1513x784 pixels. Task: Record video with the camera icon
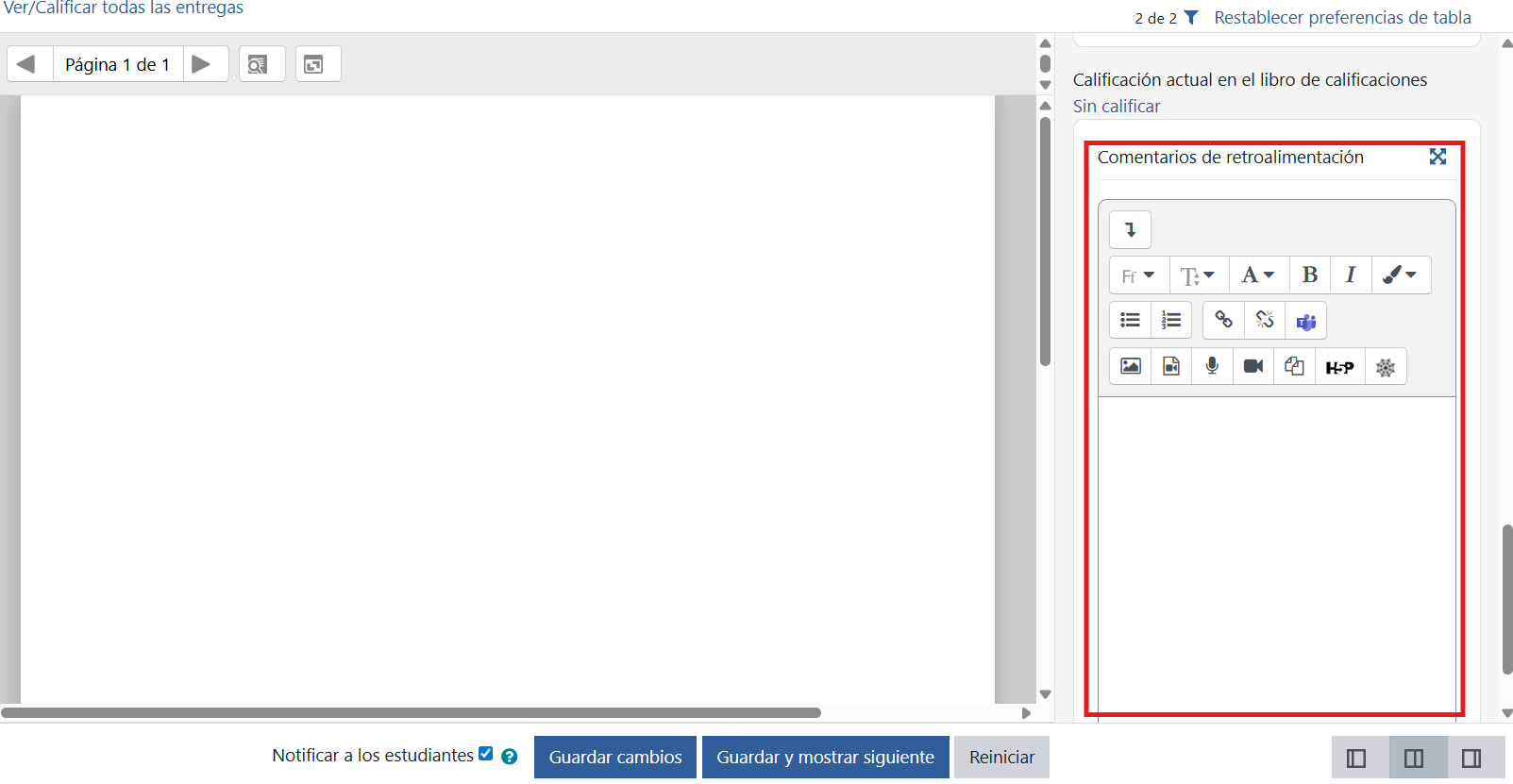pyautogui.click(x=1253, y=367)
